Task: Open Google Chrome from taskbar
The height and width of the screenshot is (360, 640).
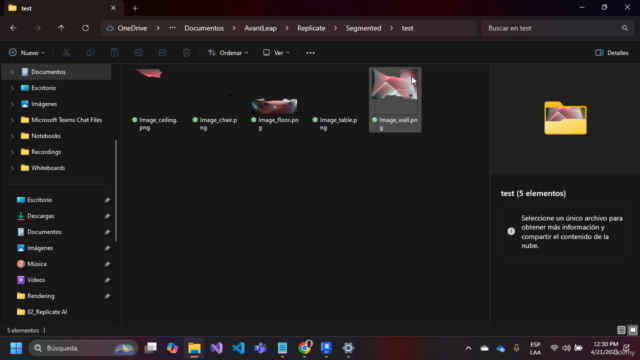Action: tap(304, 348)
